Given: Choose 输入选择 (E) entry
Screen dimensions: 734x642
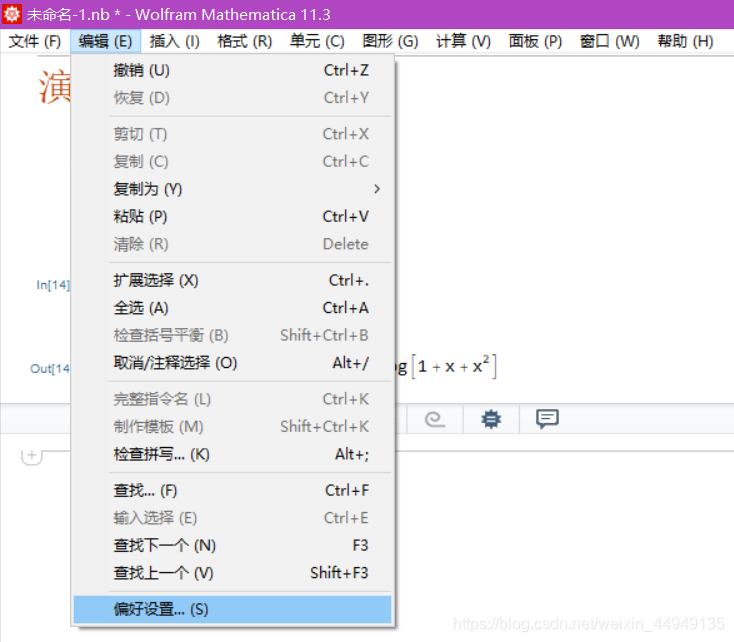Looking at the screenshot, I should [x=233, y=518].
